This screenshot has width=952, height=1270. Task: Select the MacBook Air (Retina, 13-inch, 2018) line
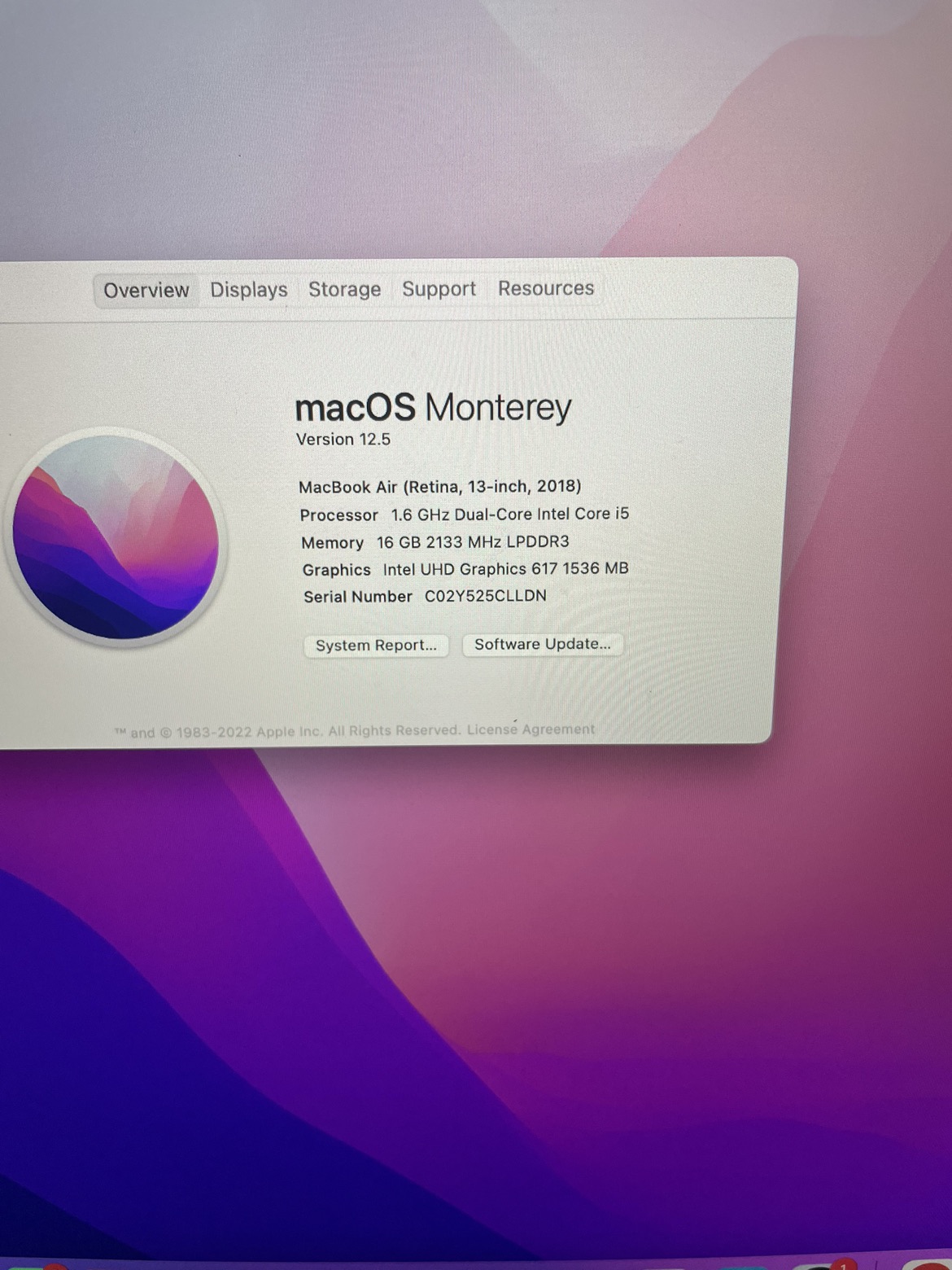439,487
